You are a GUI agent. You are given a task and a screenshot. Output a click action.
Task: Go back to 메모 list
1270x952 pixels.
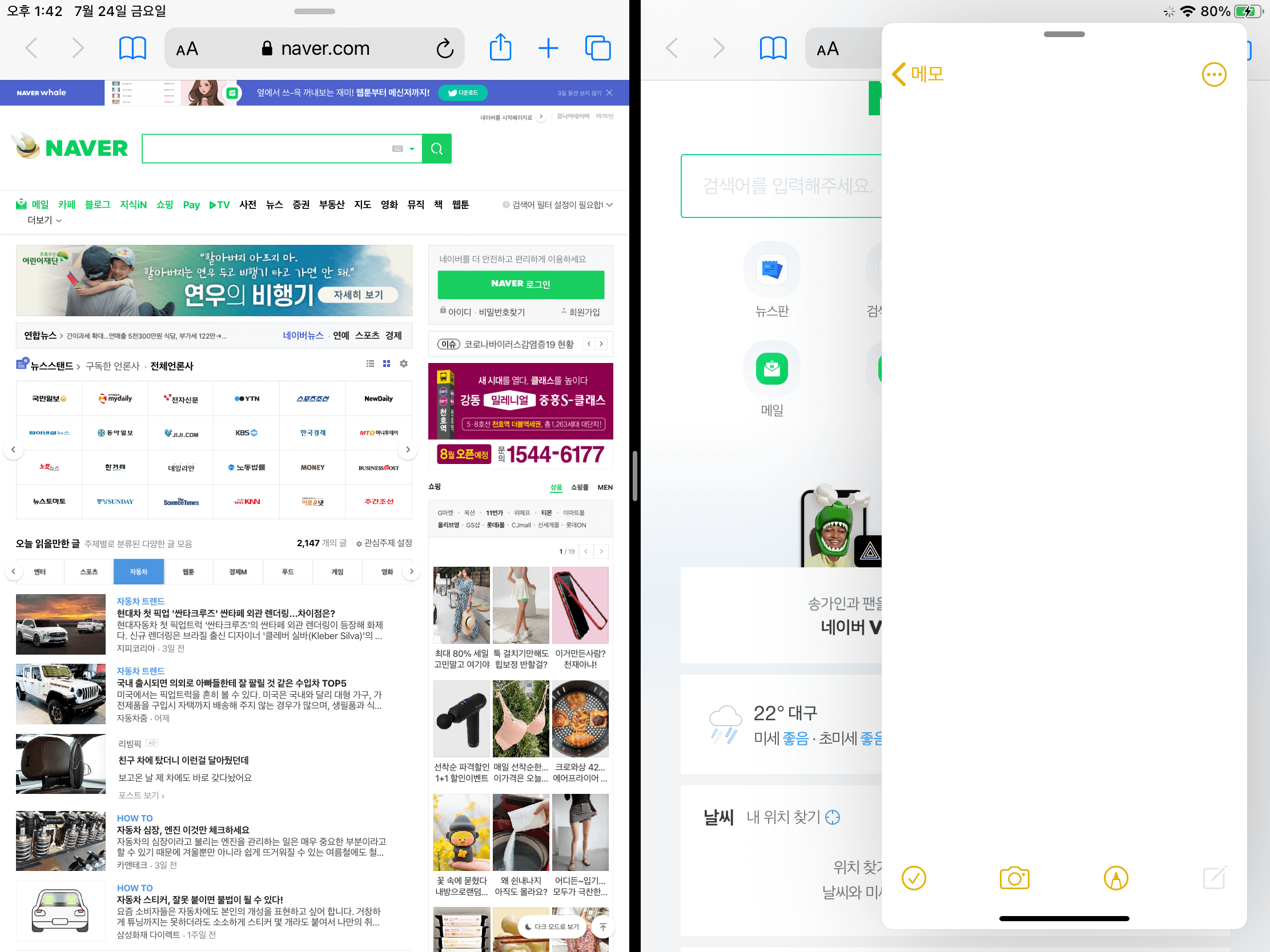pos(918,74)
